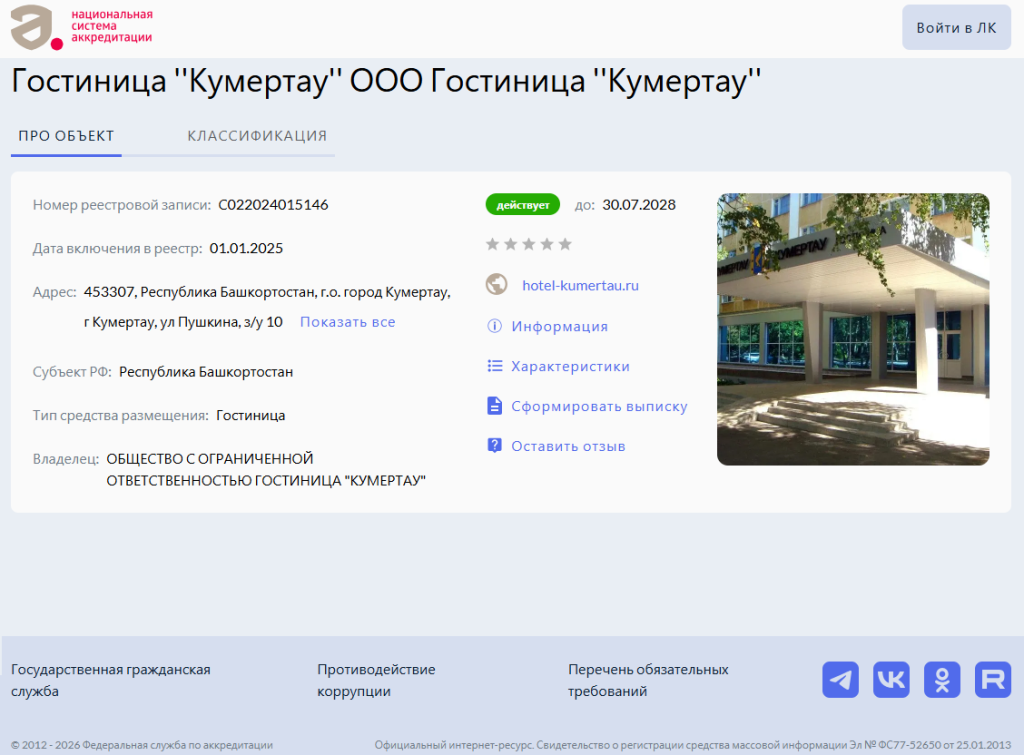Viewport: 1024px width, 755px height.
Task: Open the Информация link
Action: pos(559,326)
